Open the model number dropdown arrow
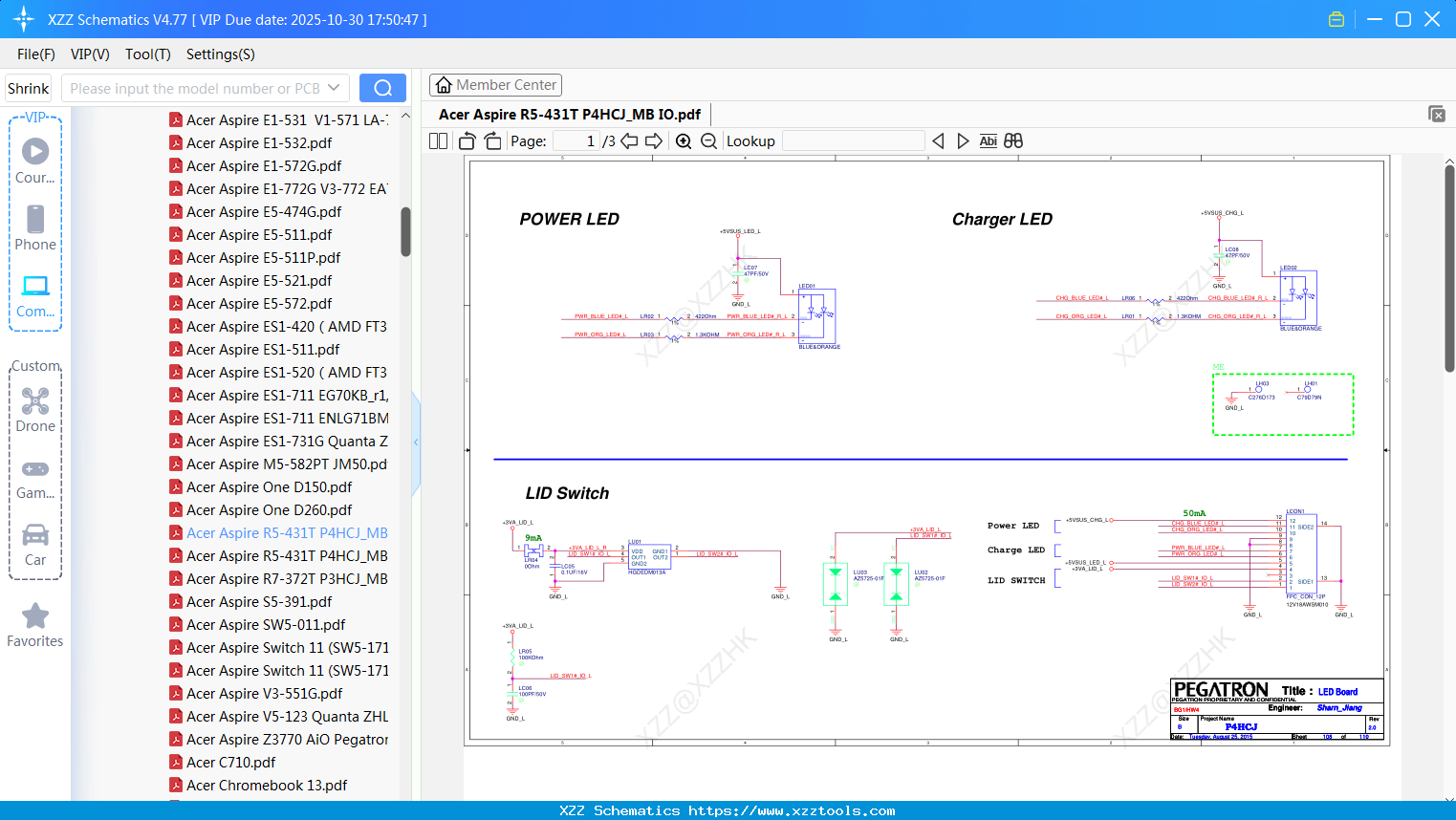 tap(334, 88)
